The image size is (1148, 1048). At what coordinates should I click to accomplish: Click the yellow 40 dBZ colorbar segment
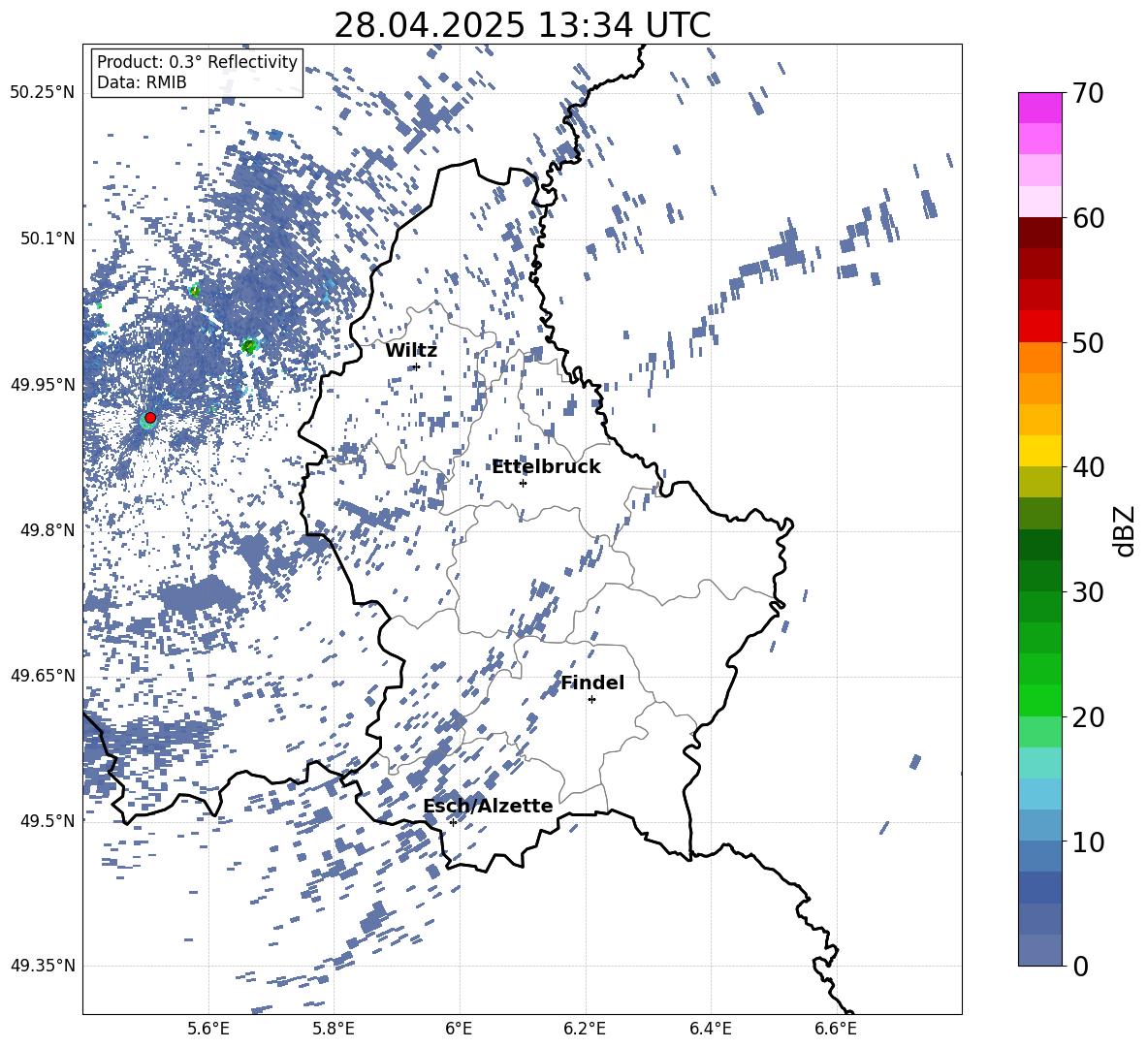[x=1039, y=451]
